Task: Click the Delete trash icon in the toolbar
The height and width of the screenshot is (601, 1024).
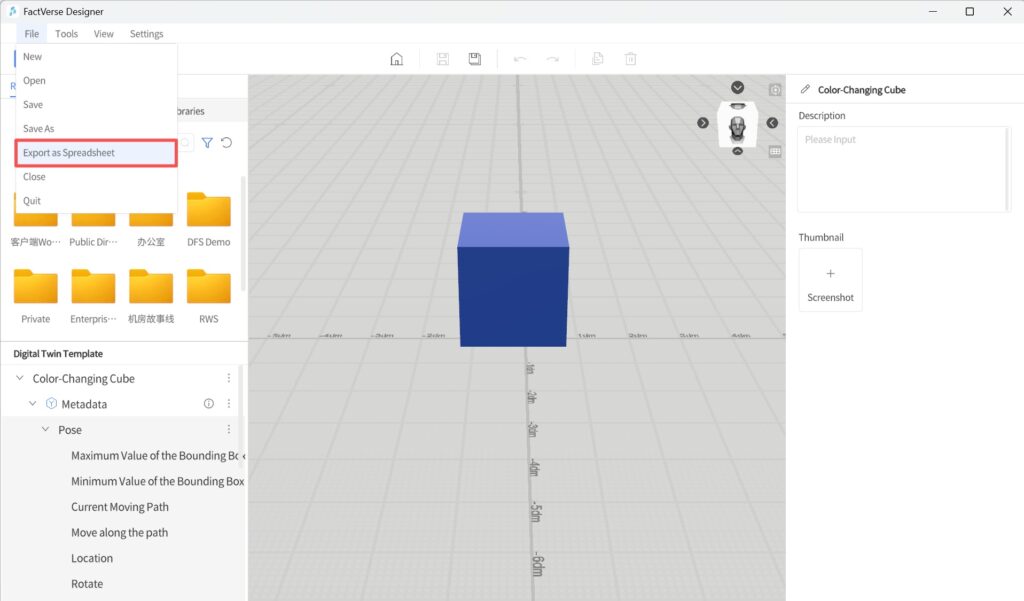Action: [630, 58]
